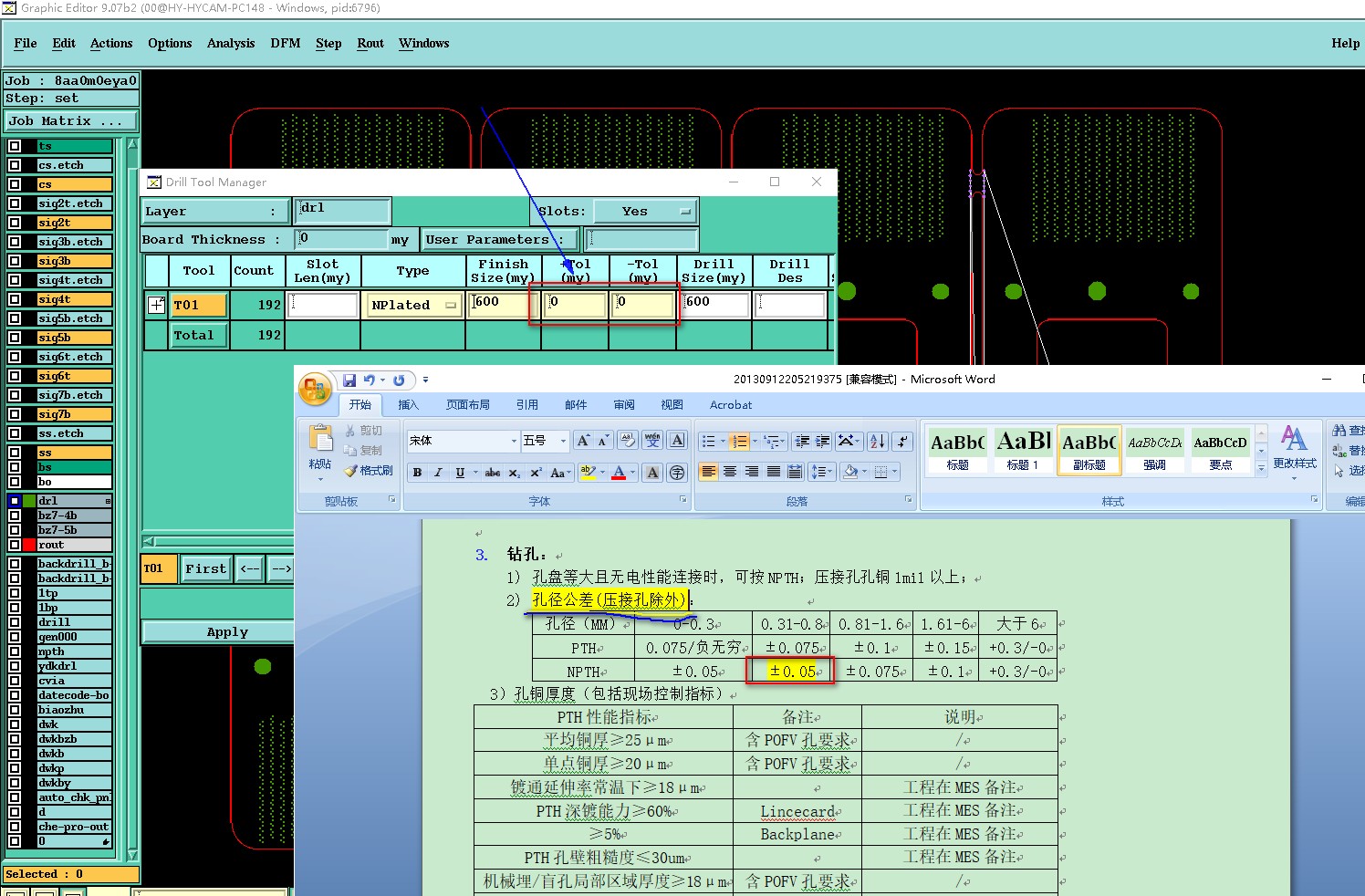Open the Analysis menu
The width and height of the screenshot is (1365, 896).
coord(230,44)
